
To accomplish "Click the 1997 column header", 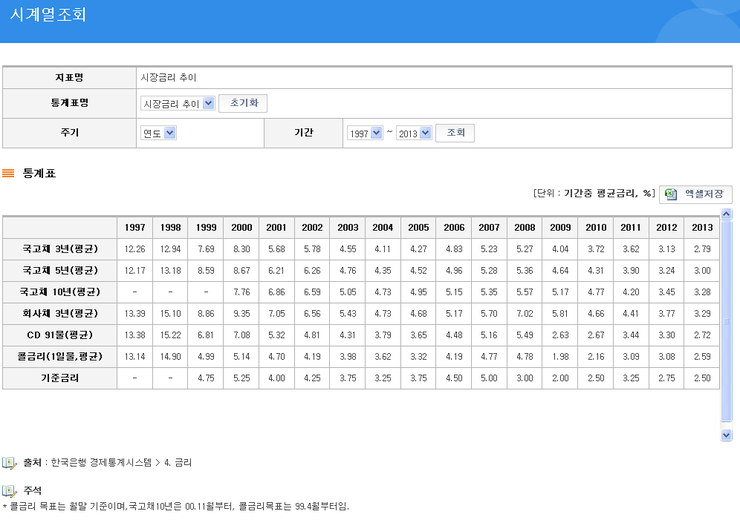I will coord(135,227).
